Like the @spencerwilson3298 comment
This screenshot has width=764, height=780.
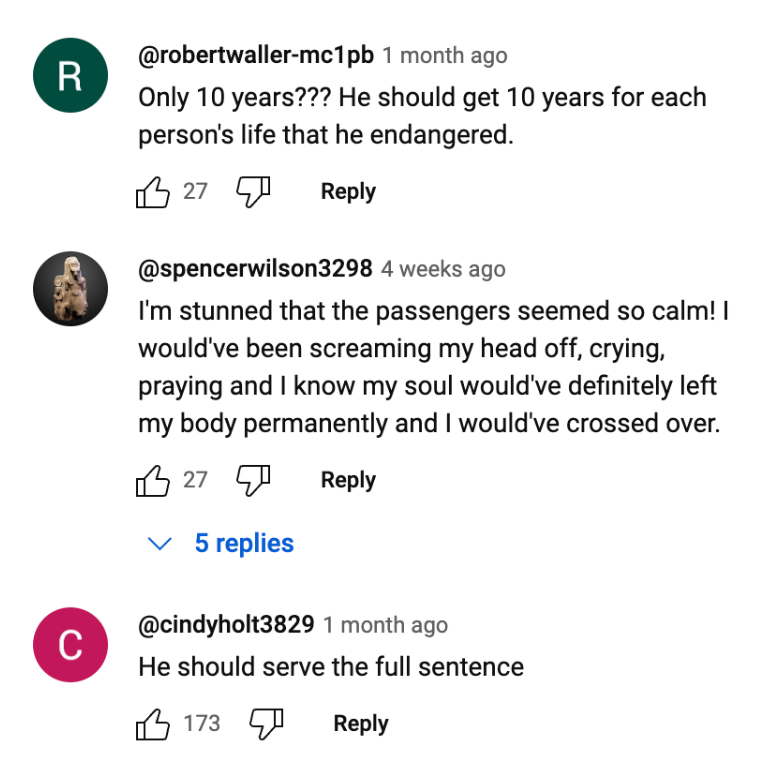click(153, 481)
